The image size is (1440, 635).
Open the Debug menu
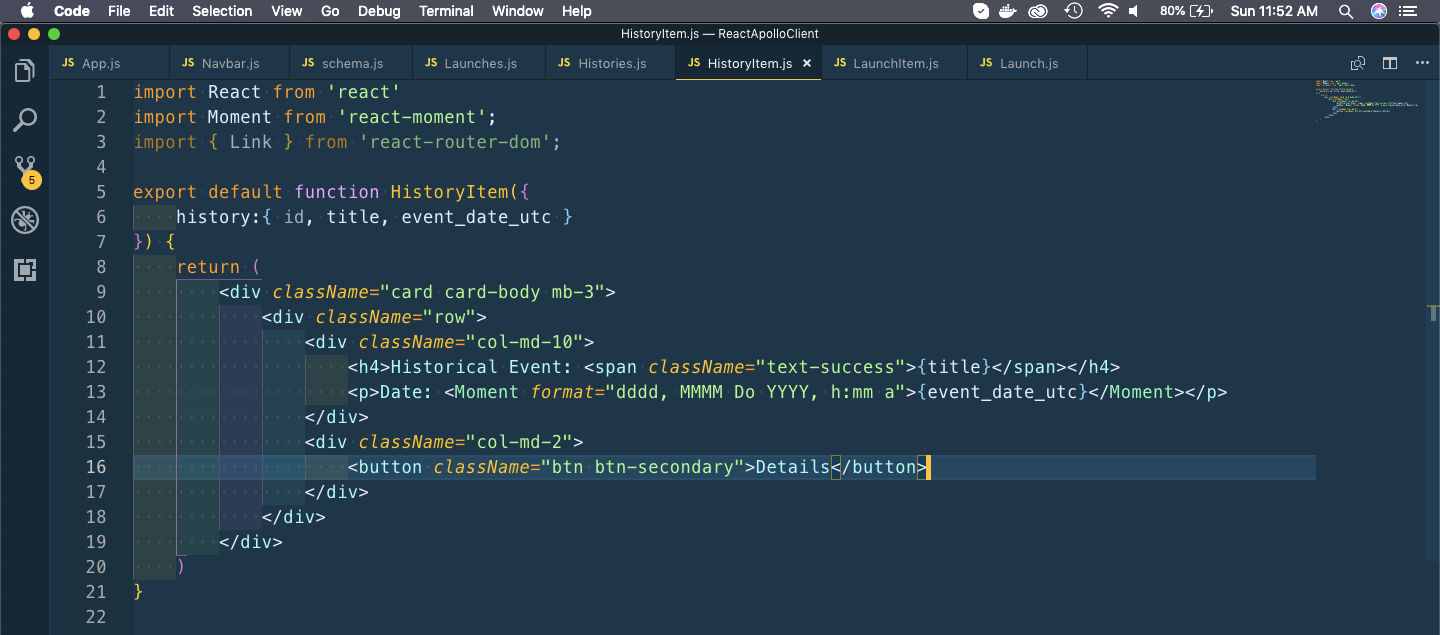(x=379, y=11)
